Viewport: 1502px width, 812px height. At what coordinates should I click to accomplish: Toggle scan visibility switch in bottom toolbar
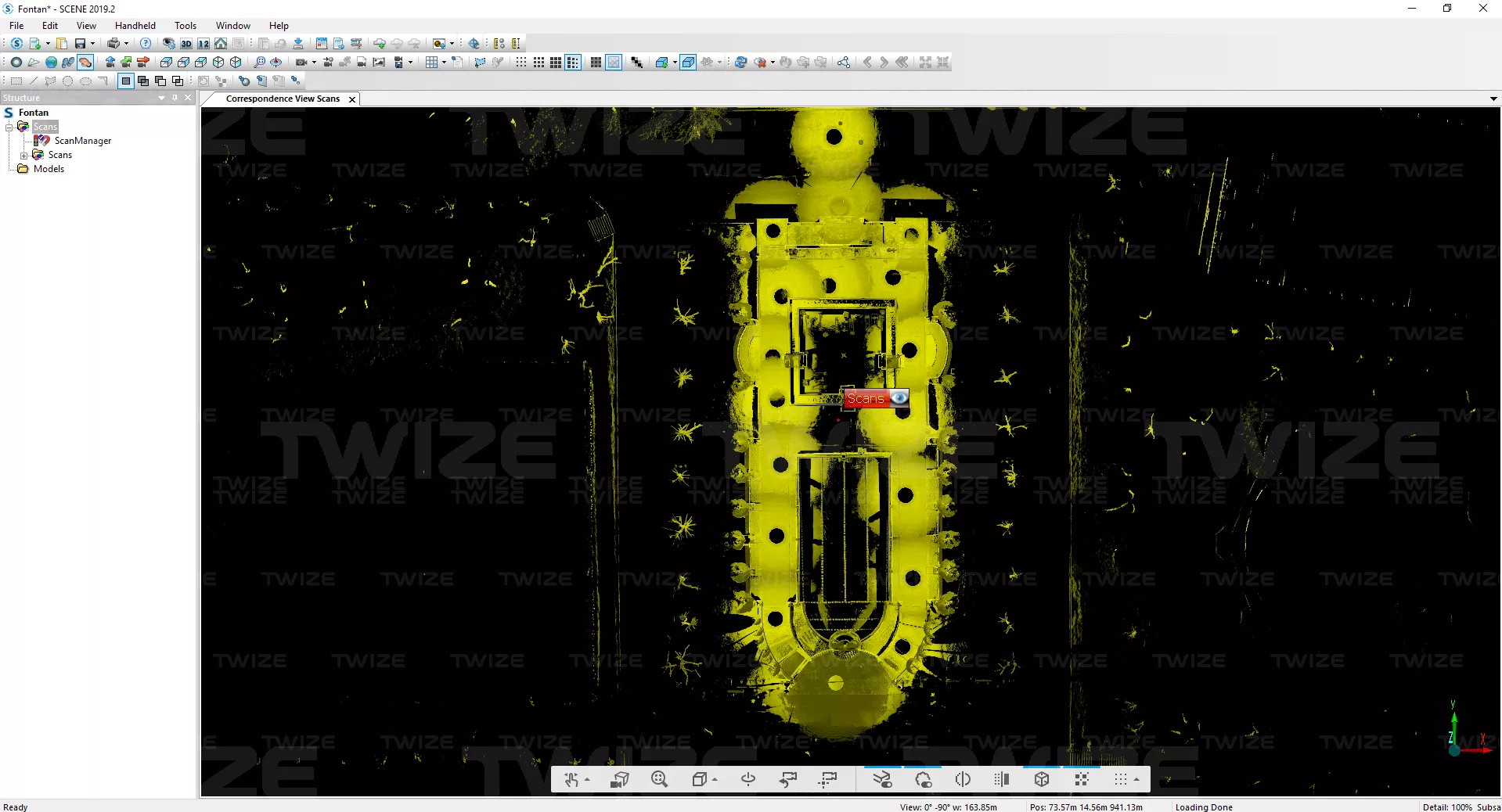click(882, 779)
